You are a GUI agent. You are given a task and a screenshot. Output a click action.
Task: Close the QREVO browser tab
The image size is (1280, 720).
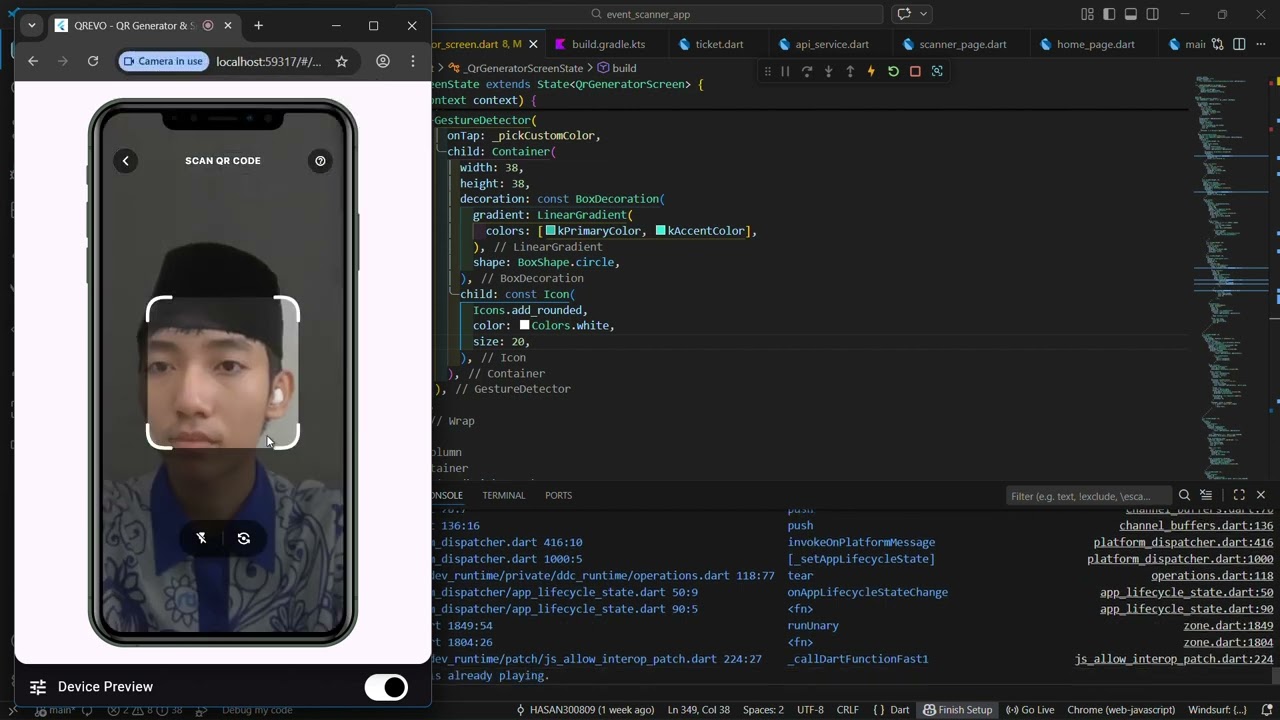229,25
